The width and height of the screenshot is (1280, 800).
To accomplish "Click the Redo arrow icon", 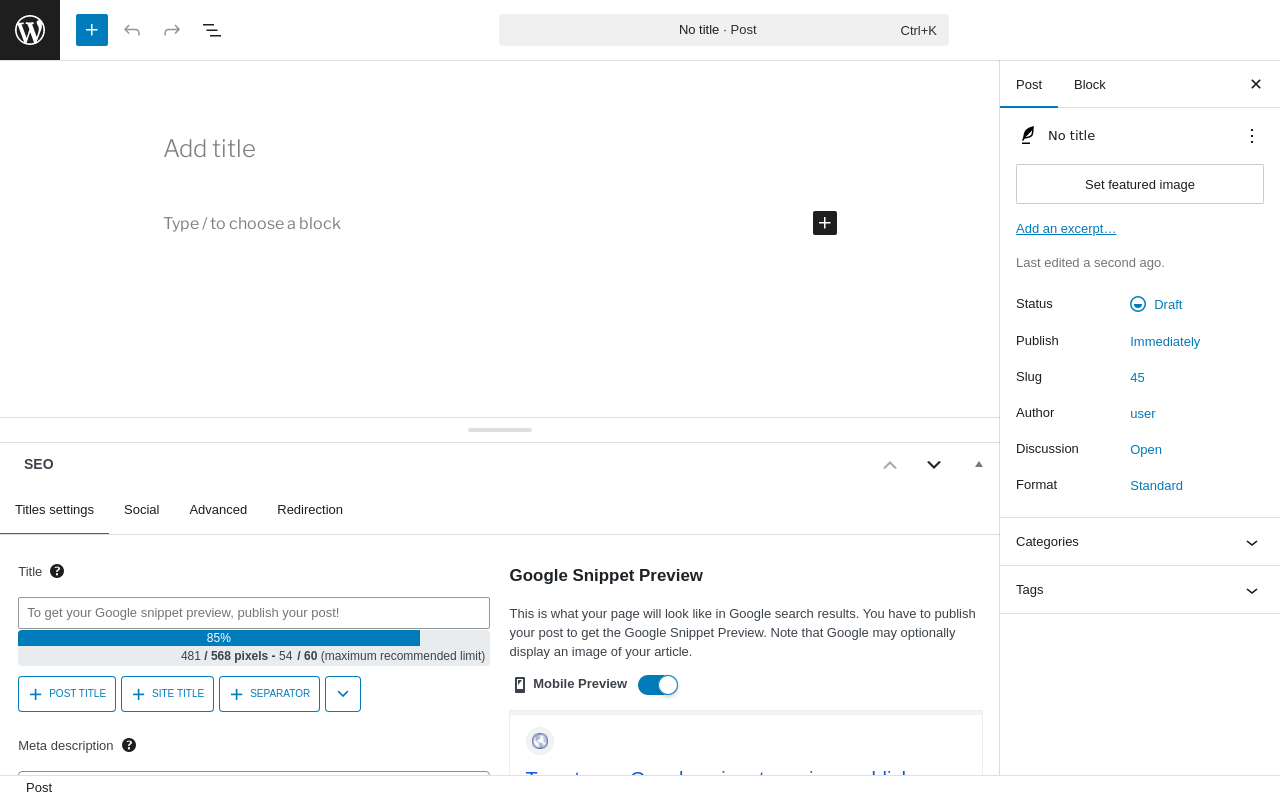I will pyautogui.click(x=172, y=30).
